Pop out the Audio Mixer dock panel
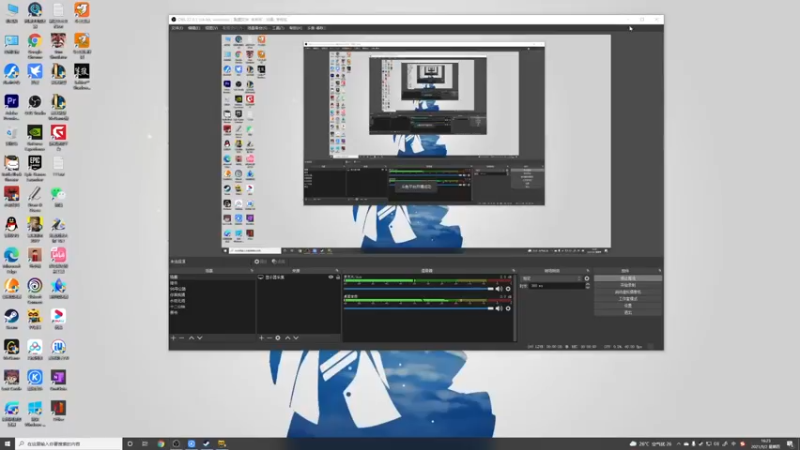800x450 pixels. pyautogui.click(x=513, y=270)
